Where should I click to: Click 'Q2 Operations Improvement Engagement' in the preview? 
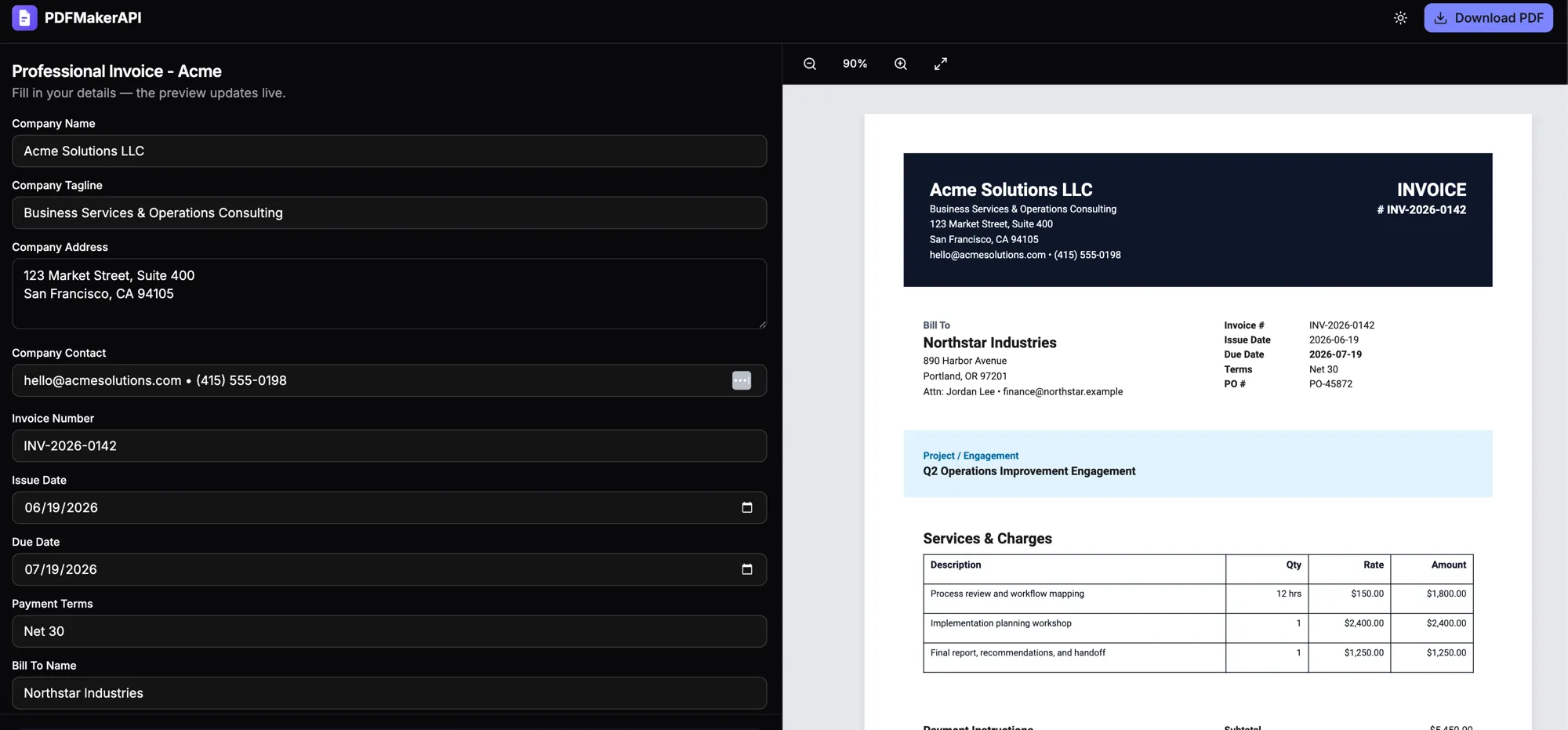[1029, 471]
